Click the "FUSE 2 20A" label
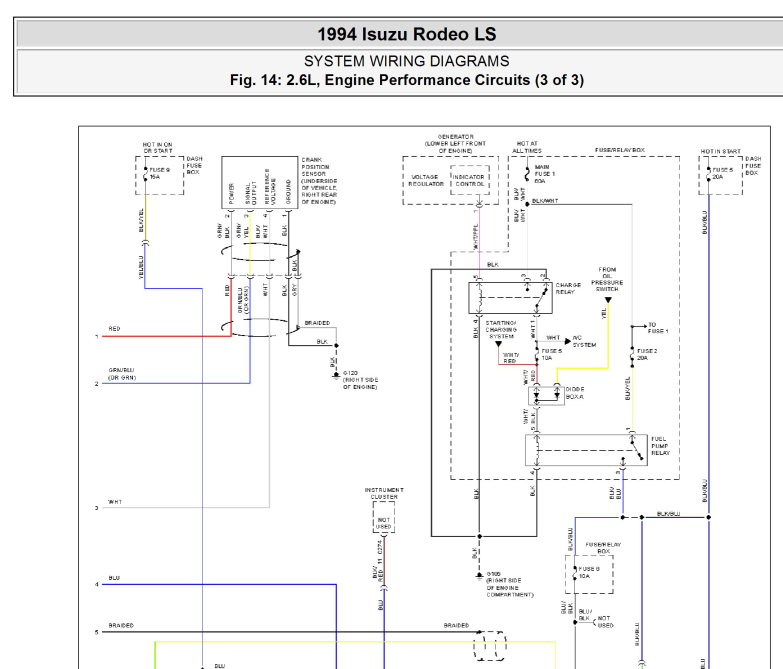This screenshot has height=669, width=783. [x=647, y=354]
